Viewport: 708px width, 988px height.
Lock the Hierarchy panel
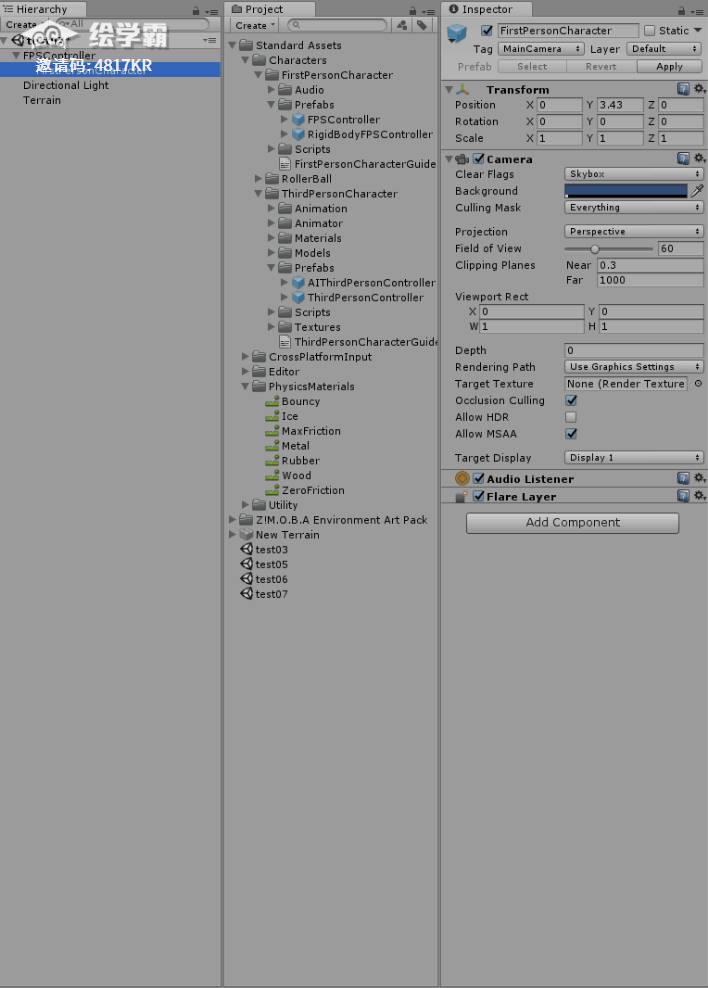coord(196,11)
